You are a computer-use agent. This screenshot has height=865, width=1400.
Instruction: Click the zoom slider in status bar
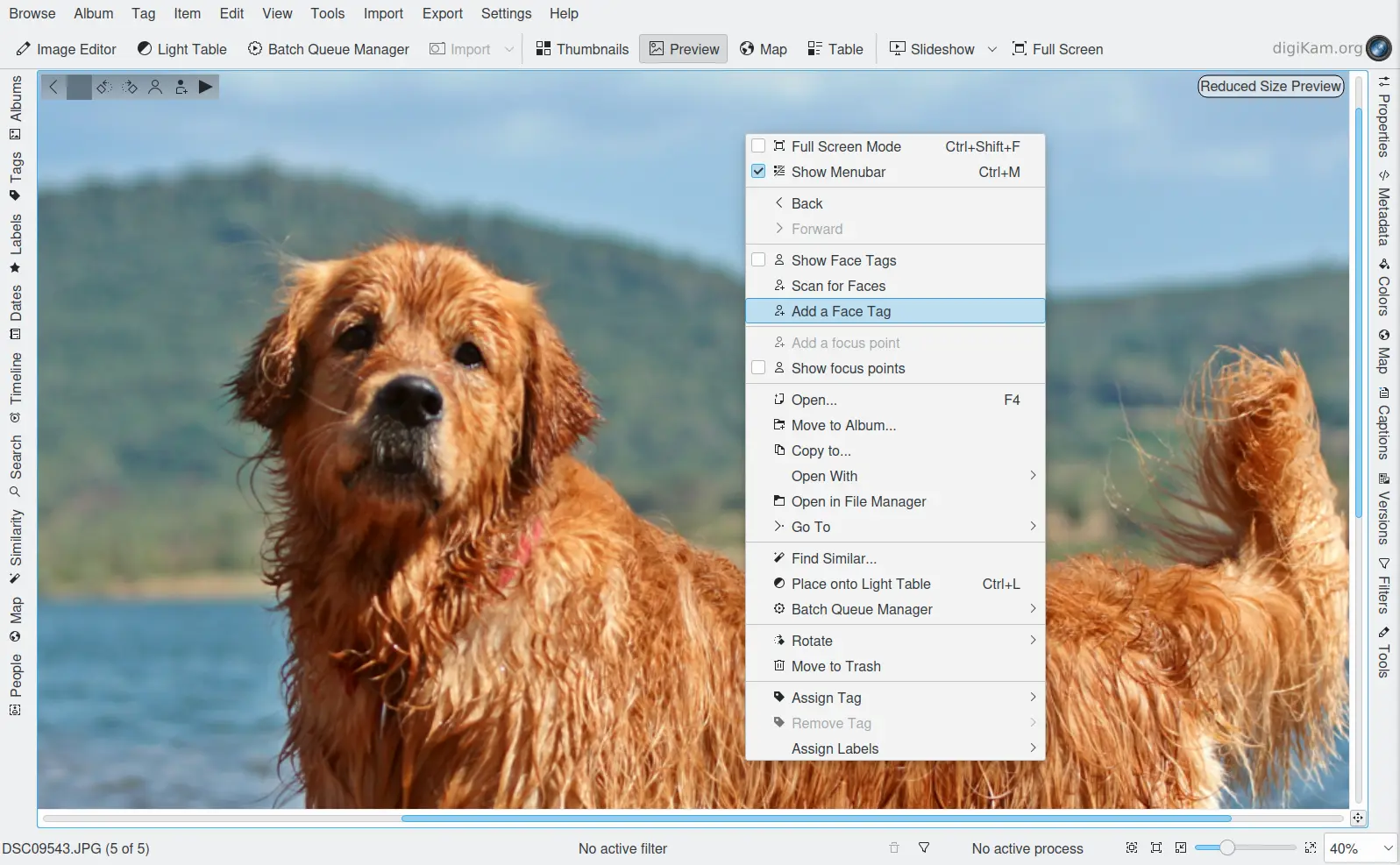(1244, 847)
